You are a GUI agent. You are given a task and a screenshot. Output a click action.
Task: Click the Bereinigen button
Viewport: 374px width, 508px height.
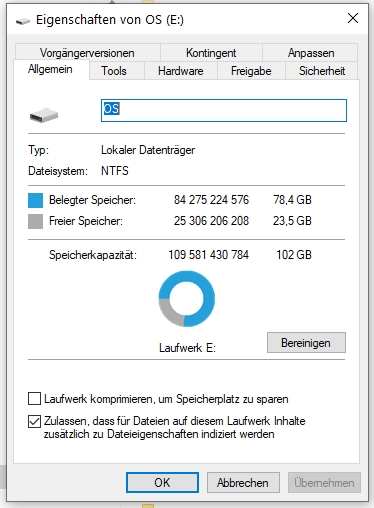(306, 343)
